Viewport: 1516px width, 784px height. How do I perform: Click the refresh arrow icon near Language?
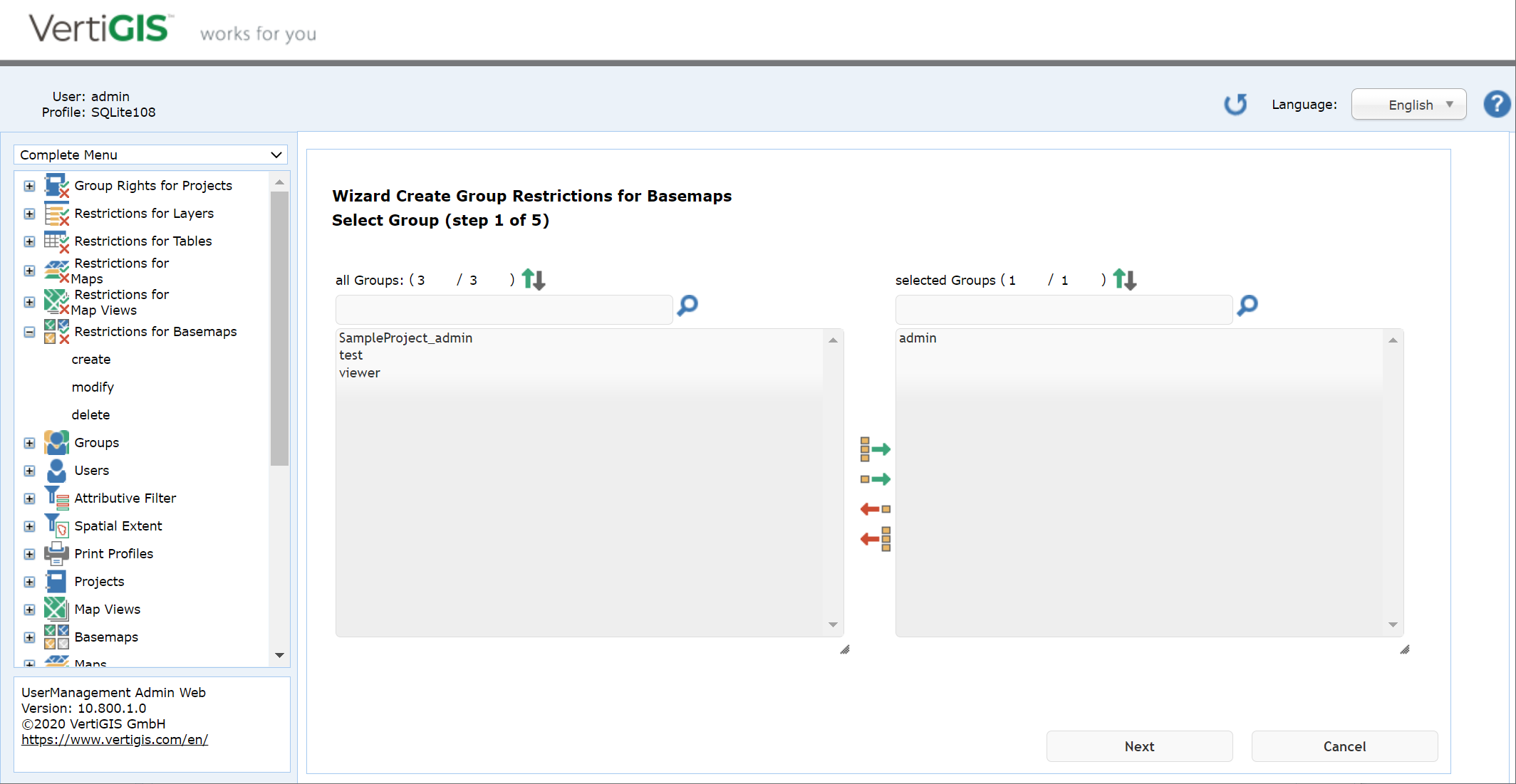click(1236, 104)
